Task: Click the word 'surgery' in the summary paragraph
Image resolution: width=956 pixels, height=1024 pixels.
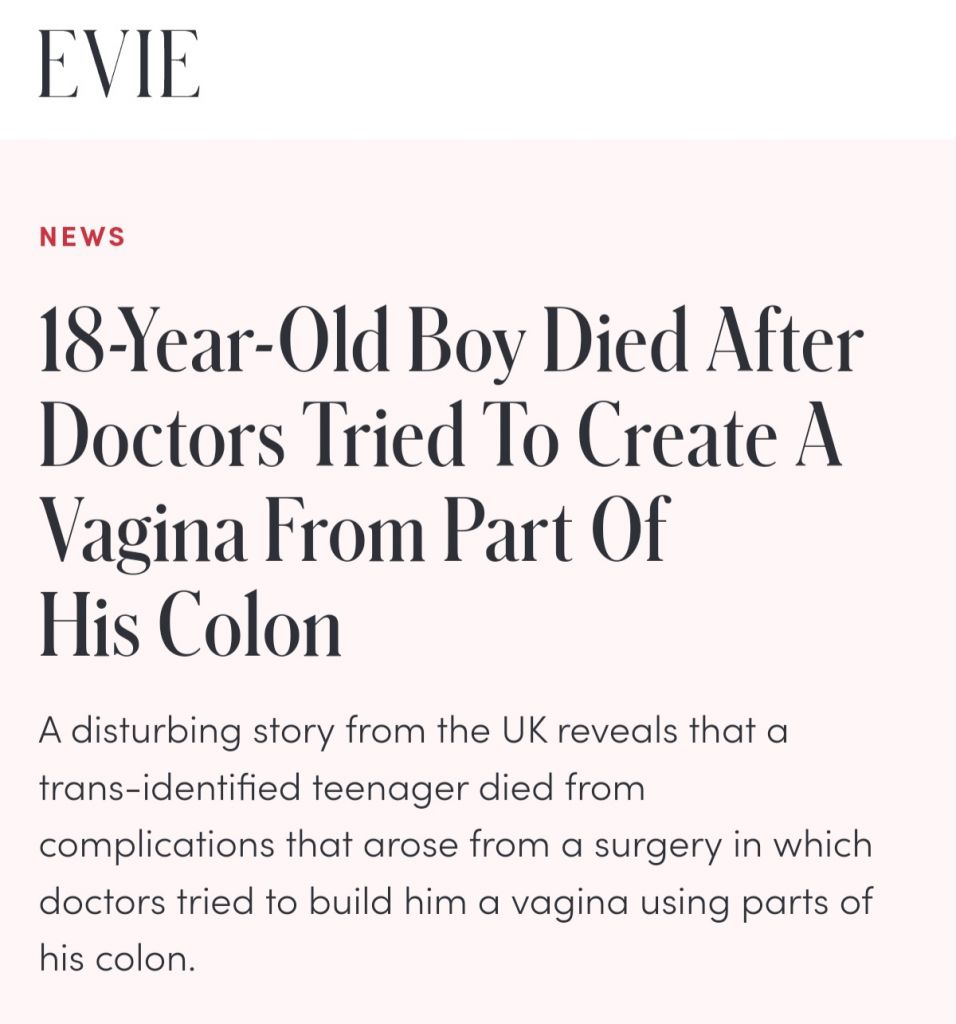Action: point(658,846)
